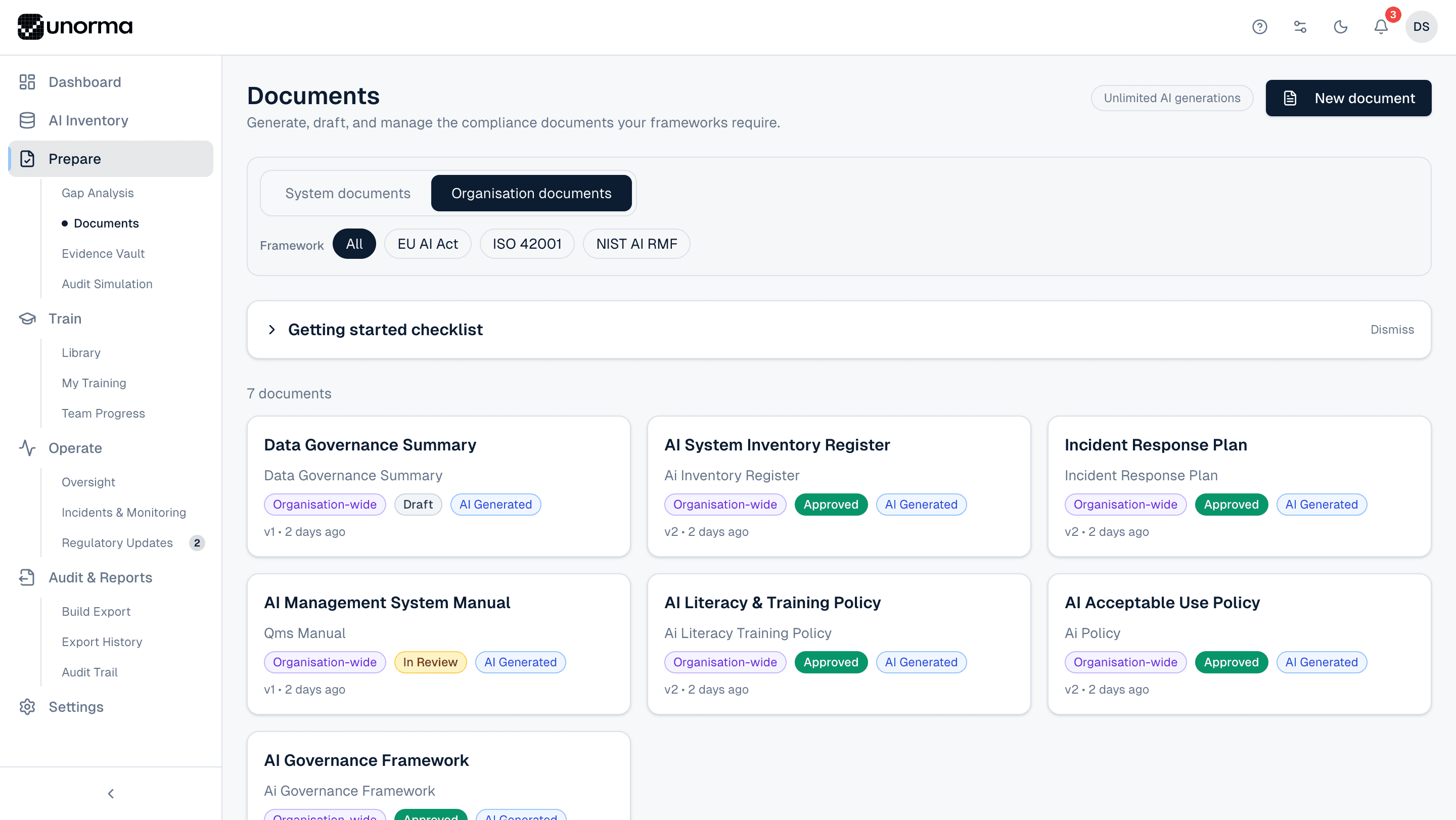Image resolution: width=1456 pixels, height=820 pixels.
Task: Toggle dark mode moon icon
Action: click(x=1341, y=27)
